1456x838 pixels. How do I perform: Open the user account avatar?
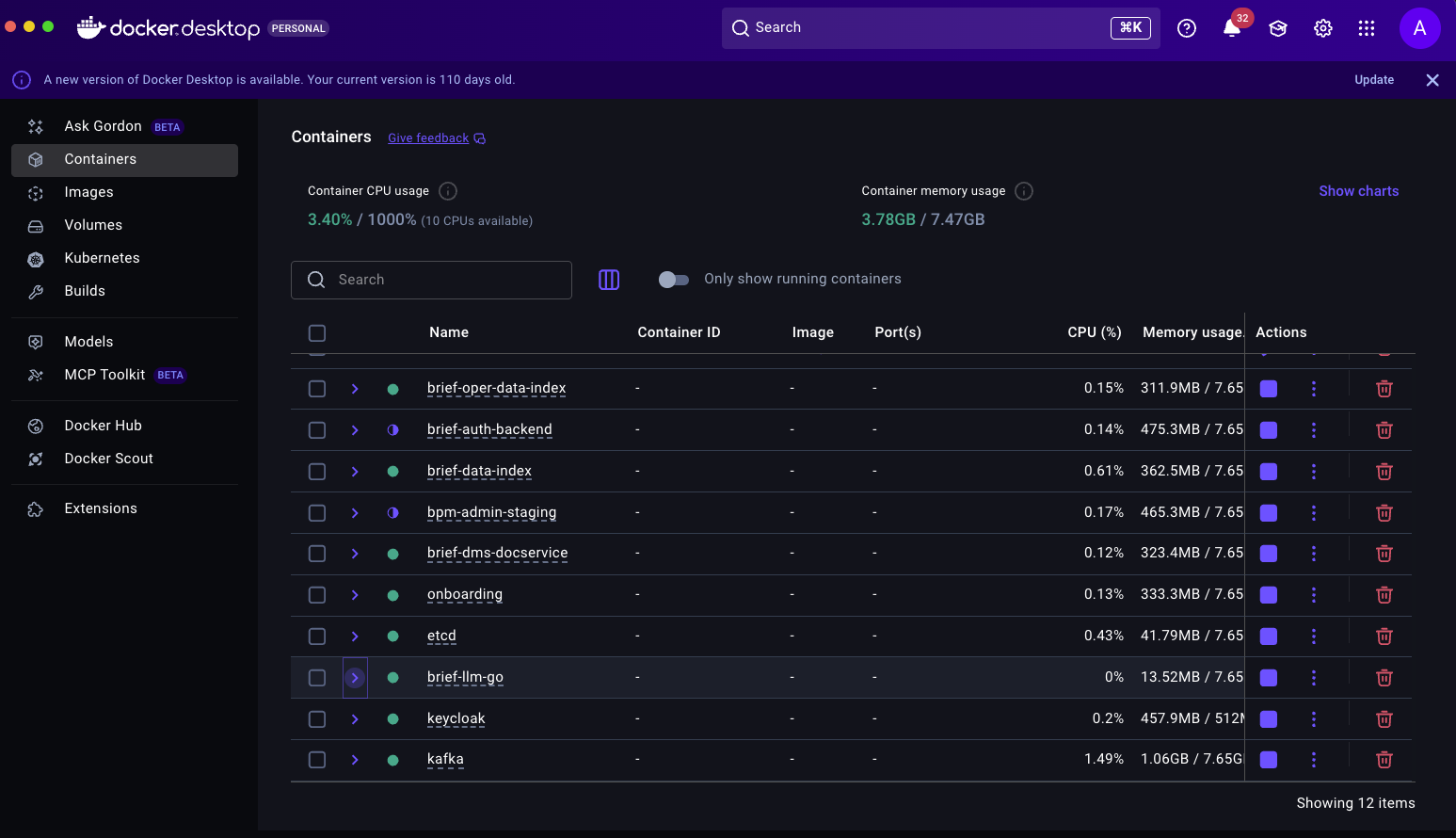[x=1419, y=28]
